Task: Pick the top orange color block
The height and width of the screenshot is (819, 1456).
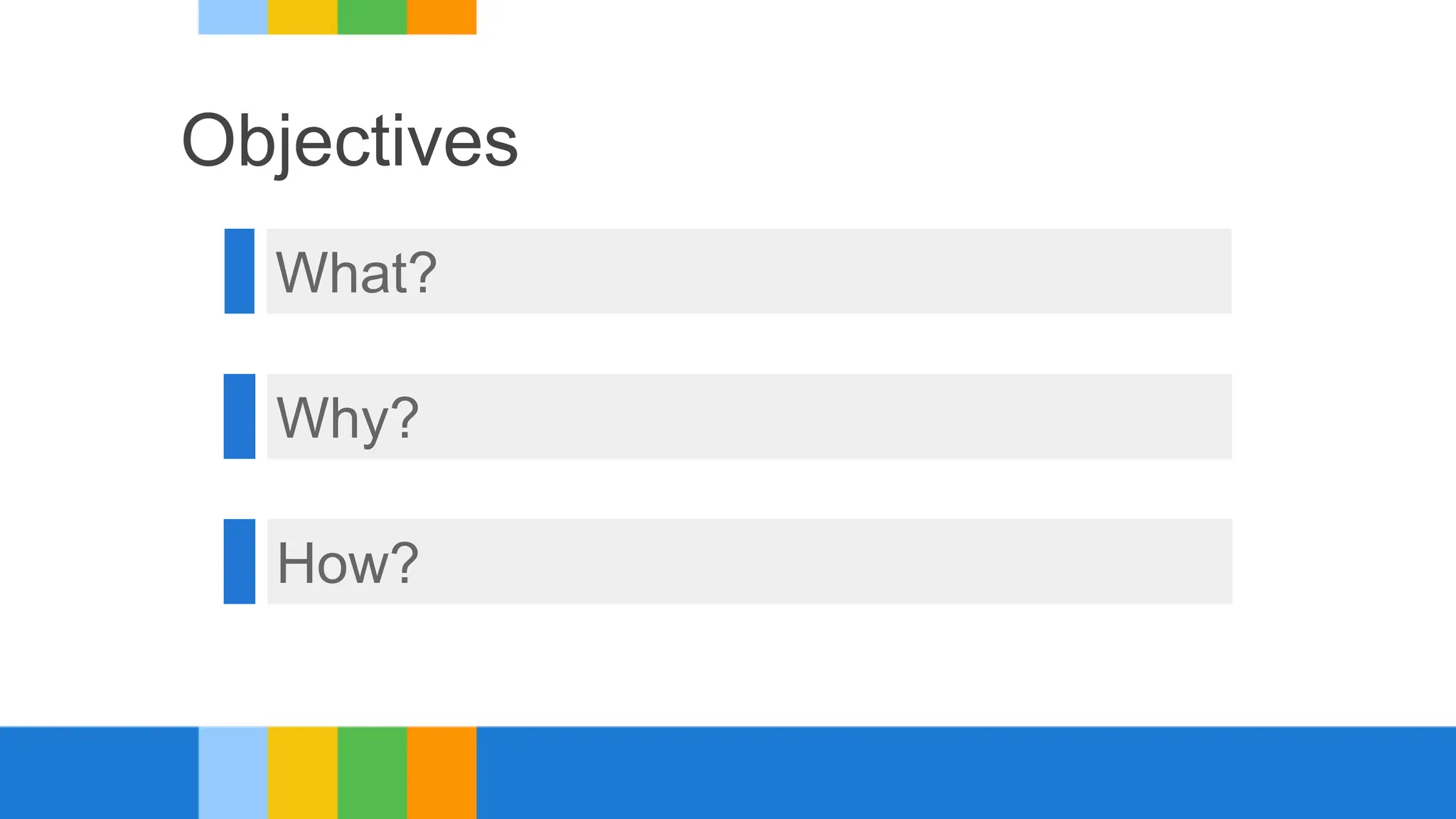Action: point(441,16)
